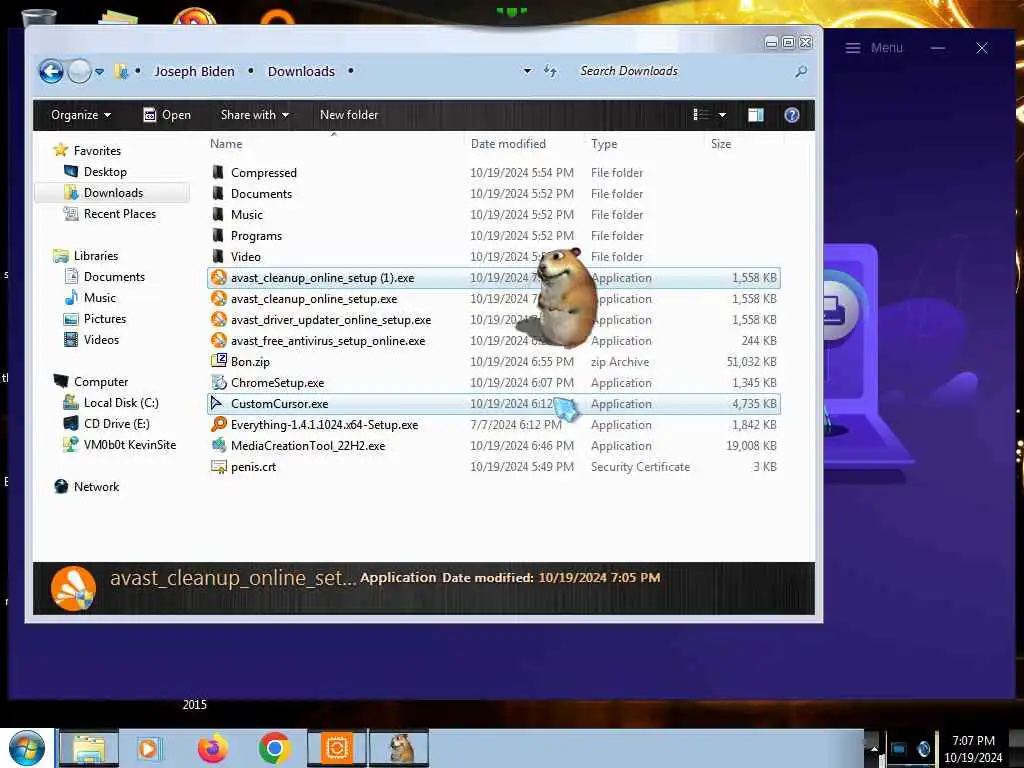Switch to the hamster taskbar app
1024x768 pixels.
[x=400, y=748]
